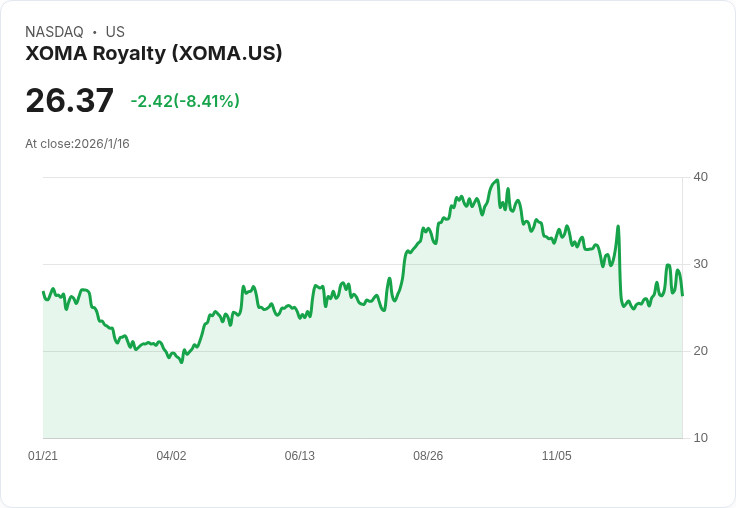Screen dimensions: 736x508
Task: Click the NASDAQ exchange label
Action: pyautogui.click(x=54, y=32)
